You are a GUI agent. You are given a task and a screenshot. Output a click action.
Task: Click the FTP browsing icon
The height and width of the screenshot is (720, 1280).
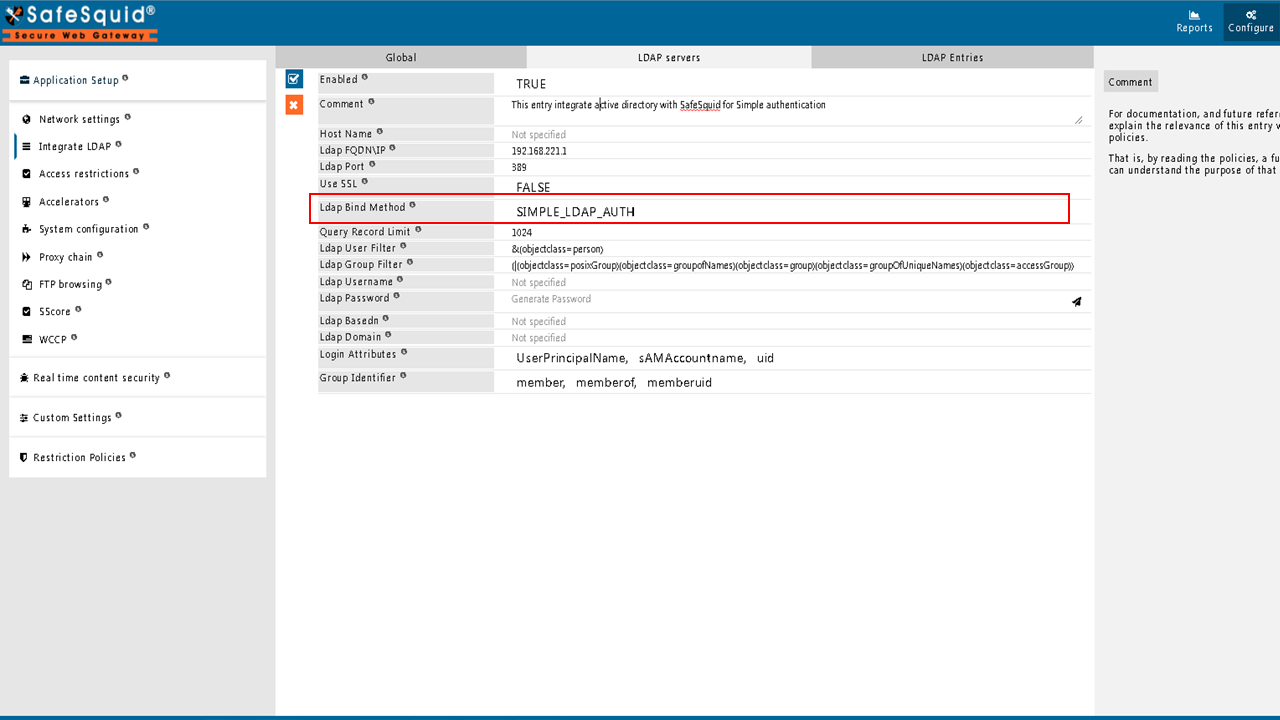[x=27, y=285]
